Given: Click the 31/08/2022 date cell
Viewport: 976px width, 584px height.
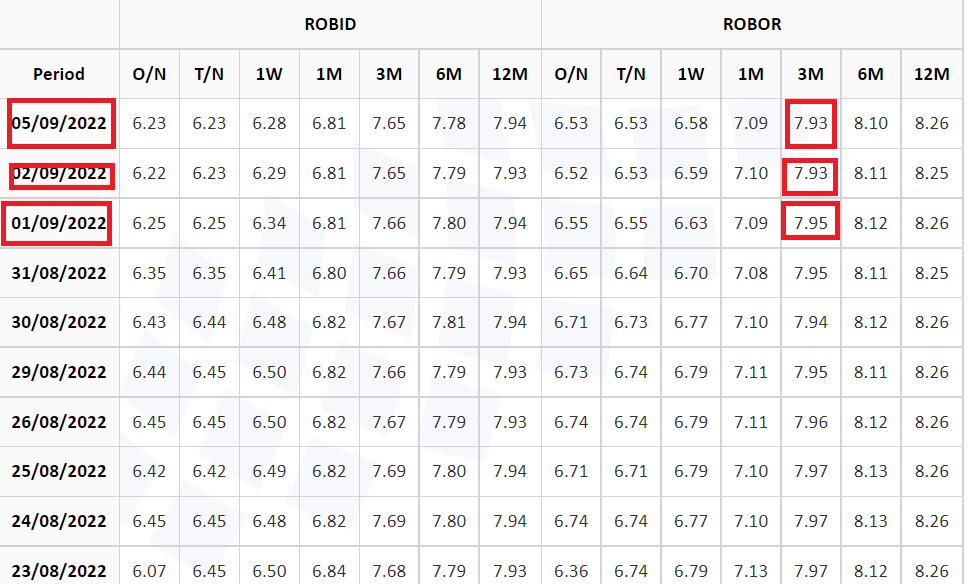Looking at the screenshot, I should tap(59, 273).
